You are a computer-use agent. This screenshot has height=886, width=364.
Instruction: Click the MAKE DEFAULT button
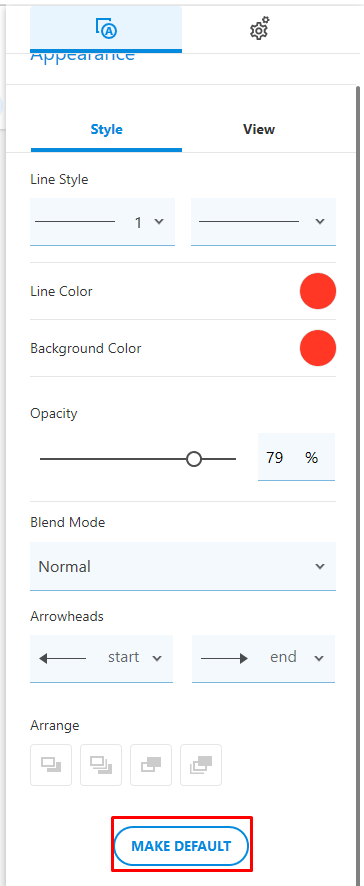tap(181, 846)
